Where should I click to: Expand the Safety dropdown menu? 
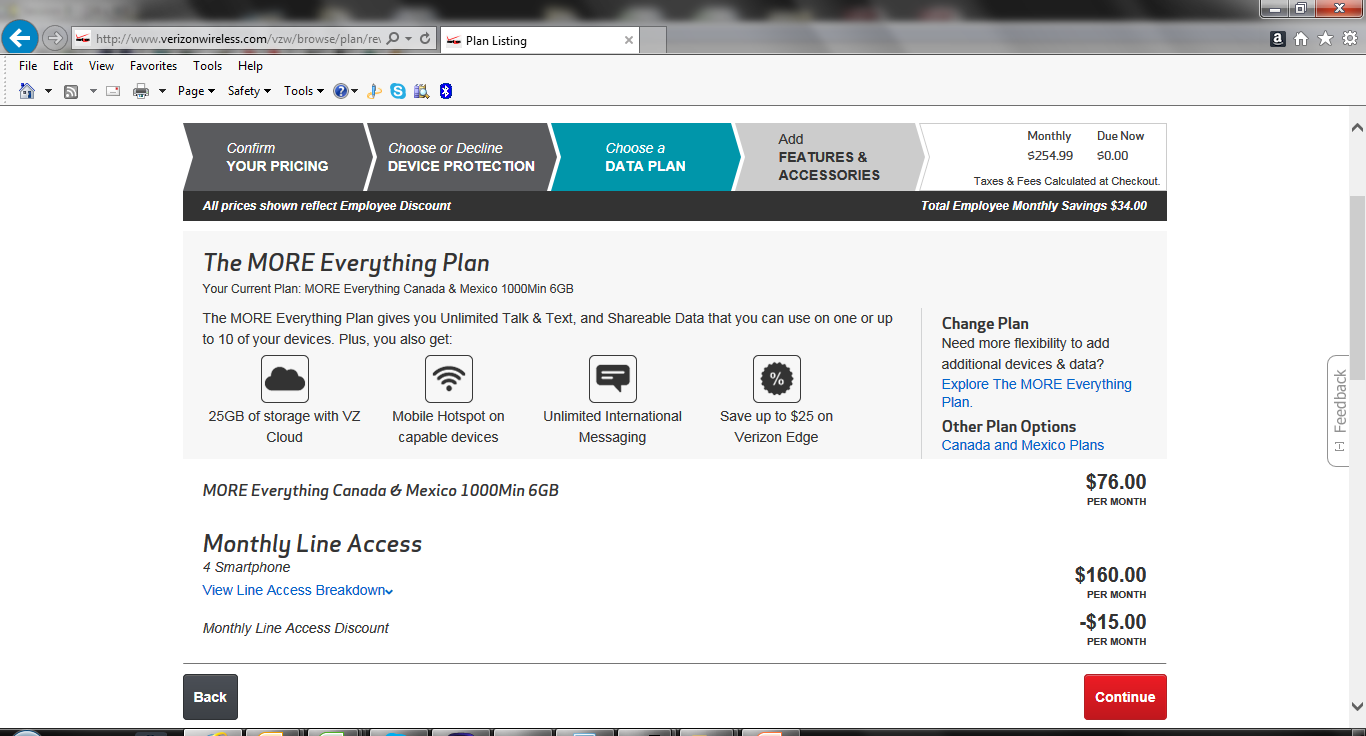pos(249,91)
